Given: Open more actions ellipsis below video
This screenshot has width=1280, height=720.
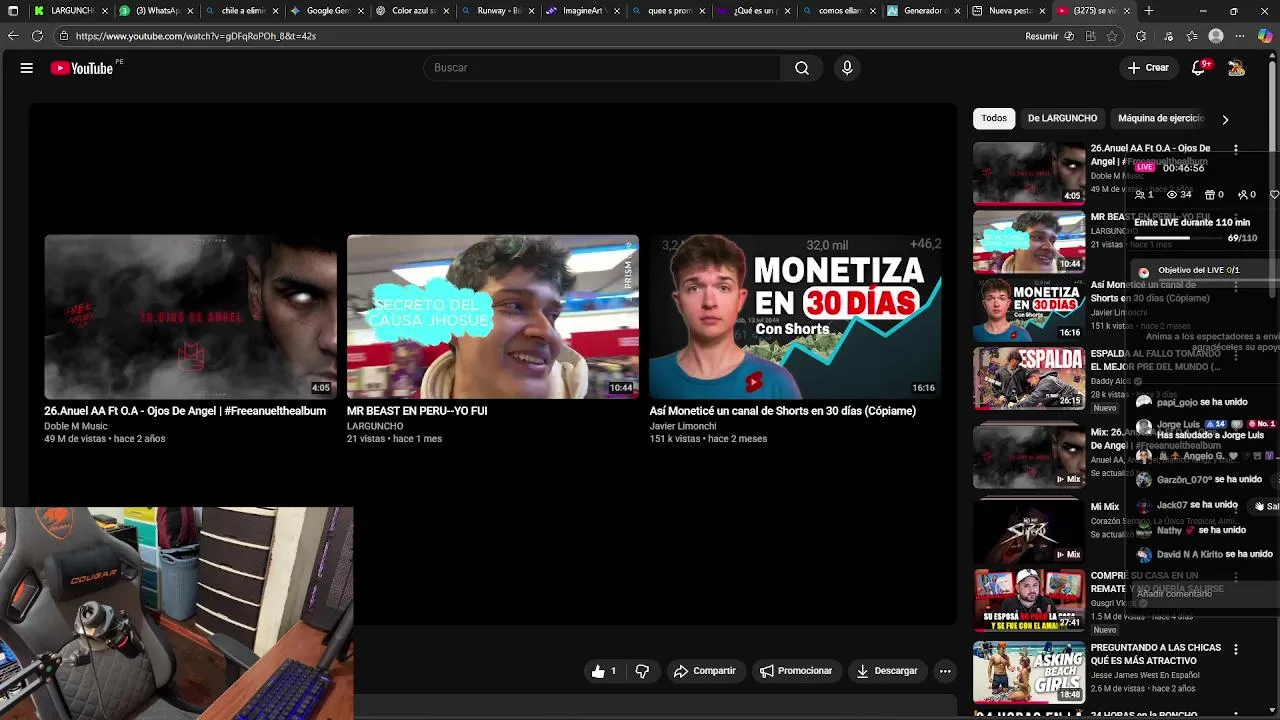Looking at the screenshot, I should point(945,671).
